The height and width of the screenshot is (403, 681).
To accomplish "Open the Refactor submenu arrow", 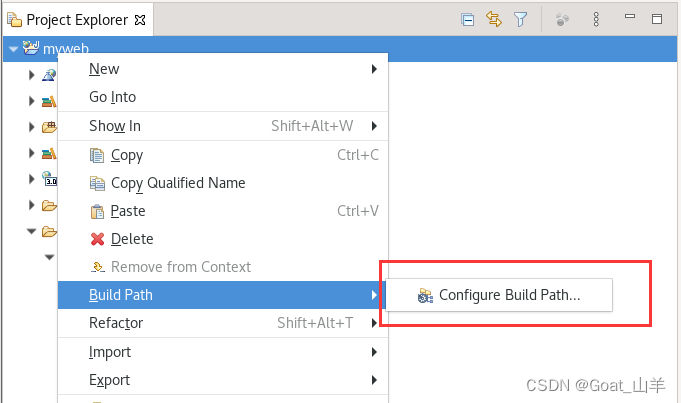I will pyautogui.click(x=374, y=323).
